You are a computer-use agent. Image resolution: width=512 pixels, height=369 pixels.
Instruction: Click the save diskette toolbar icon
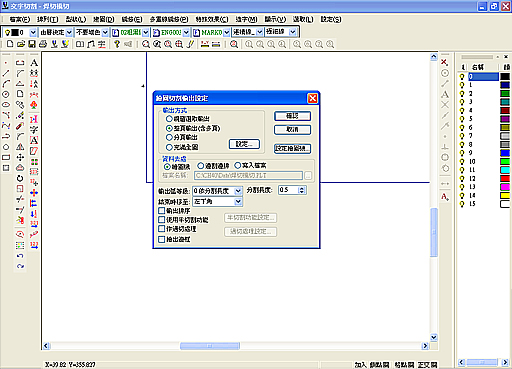coord(32,44)
